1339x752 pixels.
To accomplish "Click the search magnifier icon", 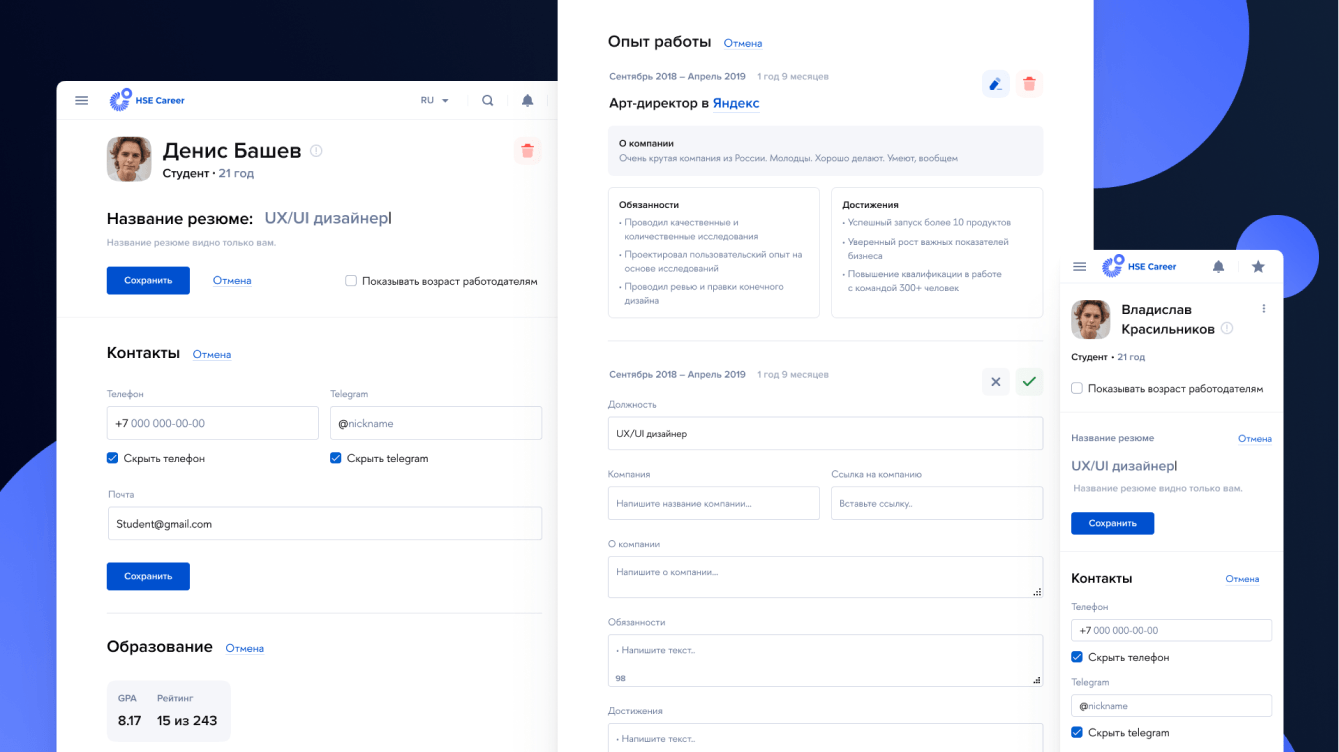I will 488,100.
